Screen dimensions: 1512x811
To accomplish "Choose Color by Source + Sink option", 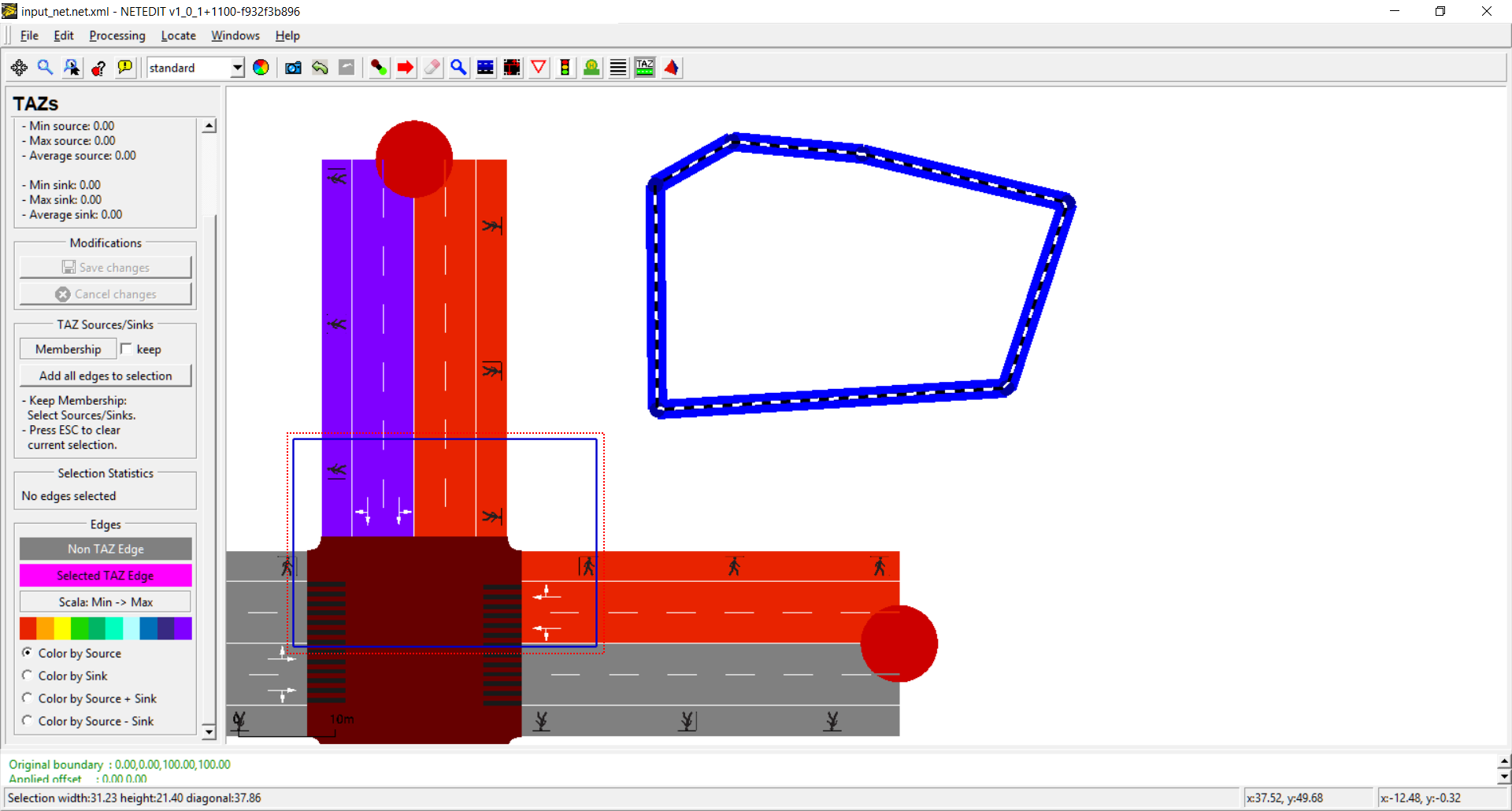I will tap(28, 698).
